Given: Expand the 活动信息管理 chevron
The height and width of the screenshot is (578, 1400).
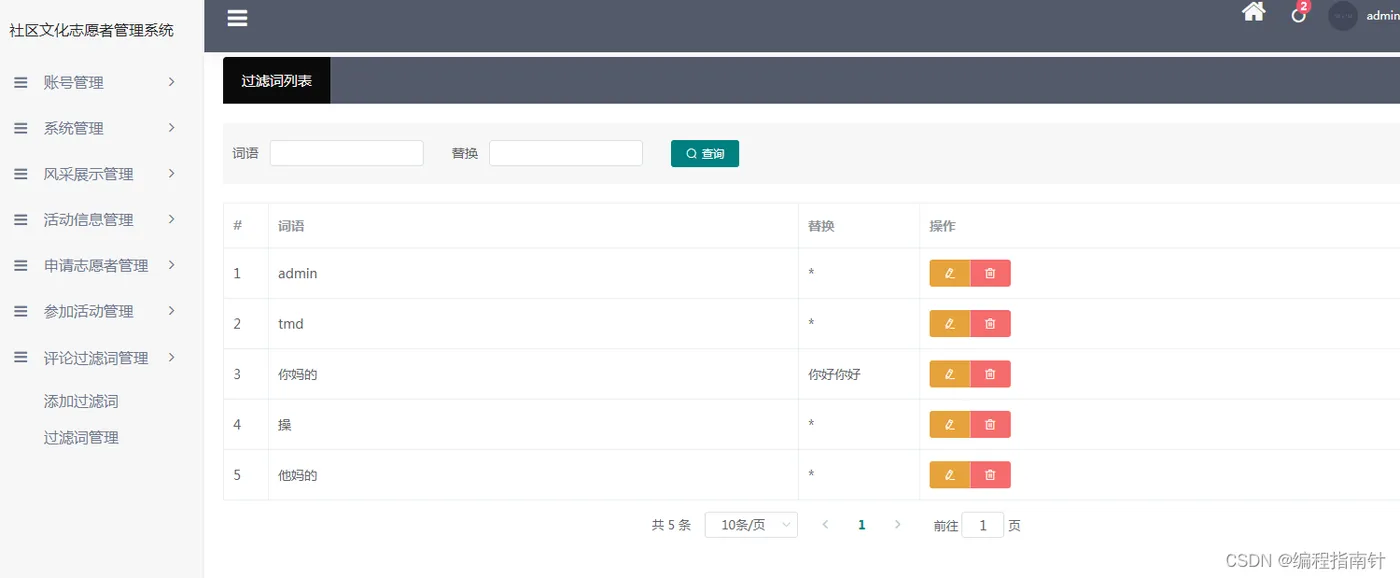Looking at the screenshot, I should 172,219.
